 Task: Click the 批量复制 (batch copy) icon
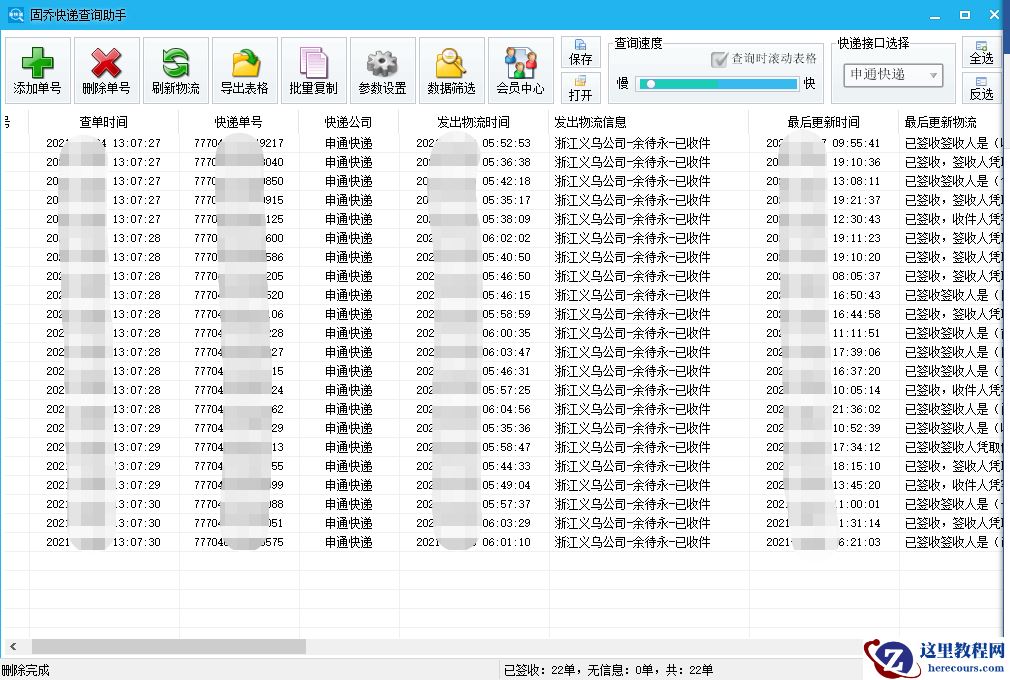click(312, 69)
